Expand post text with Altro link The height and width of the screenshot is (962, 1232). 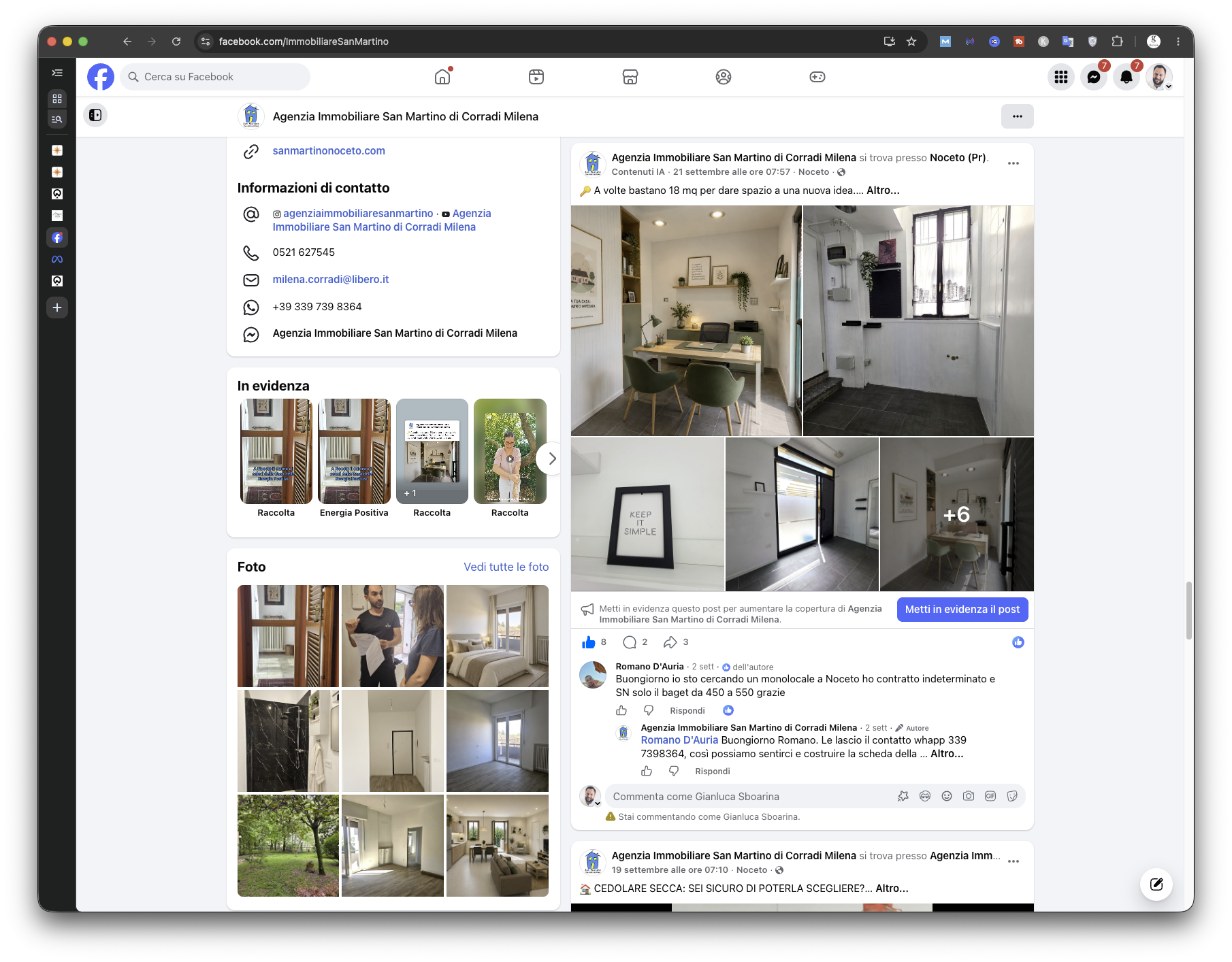click(883, 190)
